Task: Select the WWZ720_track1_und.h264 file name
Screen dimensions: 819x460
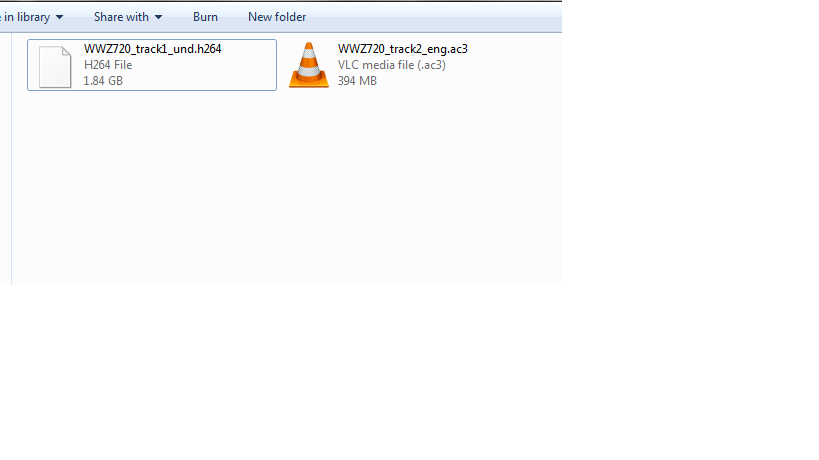Action: tap(153, 49)
